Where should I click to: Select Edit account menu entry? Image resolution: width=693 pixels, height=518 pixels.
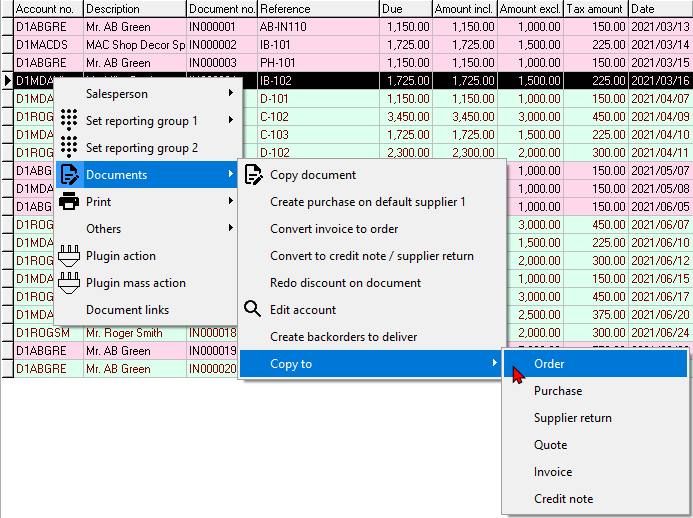(x=373, y=309)
